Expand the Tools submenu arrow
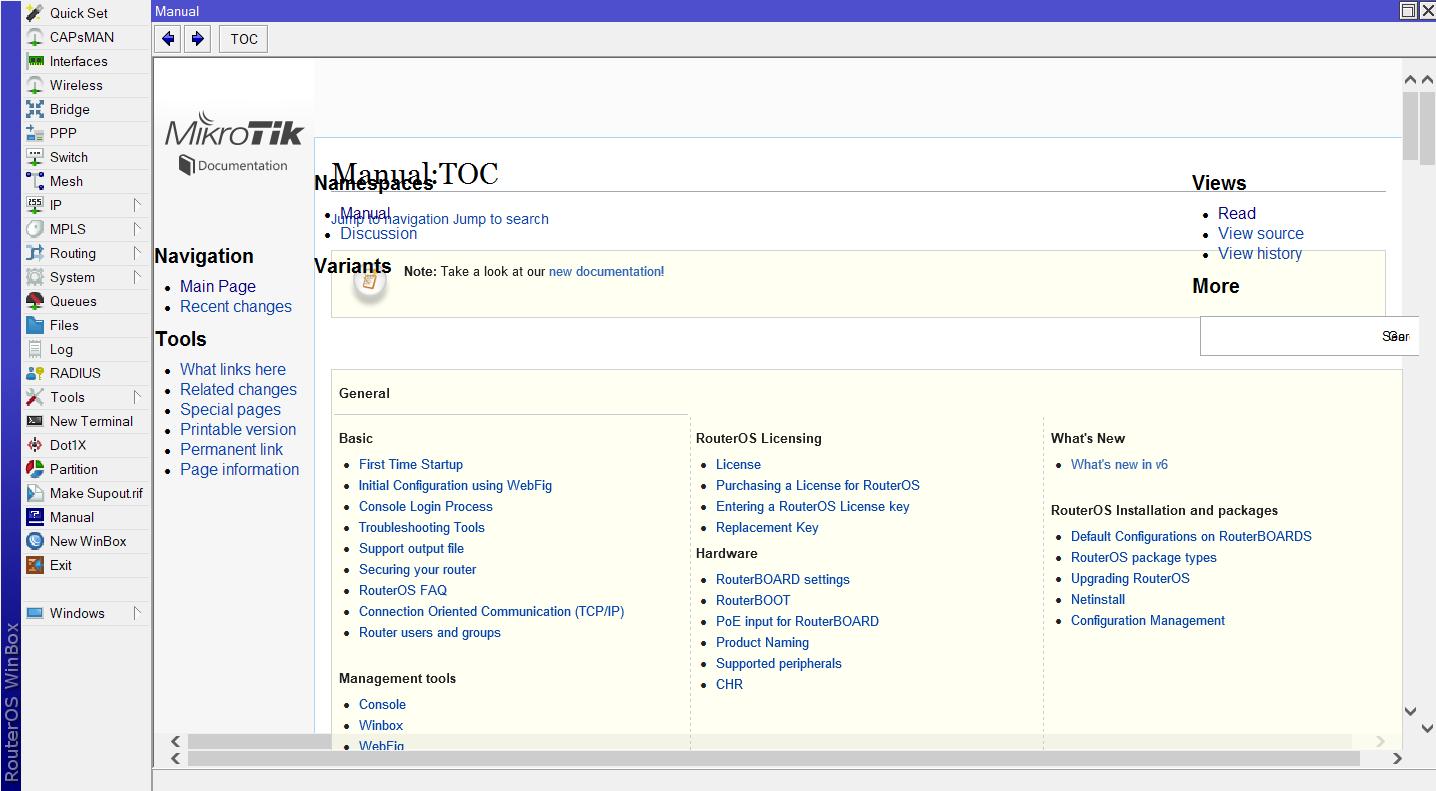The height and width of the screenshot is (791, 1436). [x=137, y=397]
